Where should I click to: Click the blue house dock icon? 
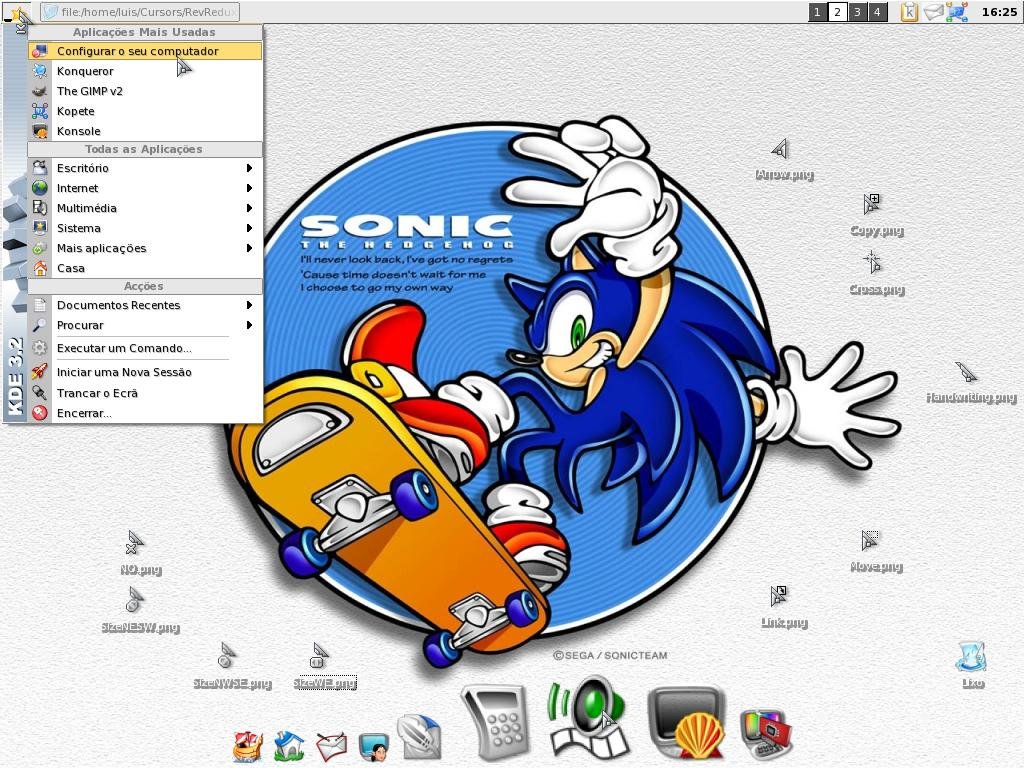click(x=289, y=746)
